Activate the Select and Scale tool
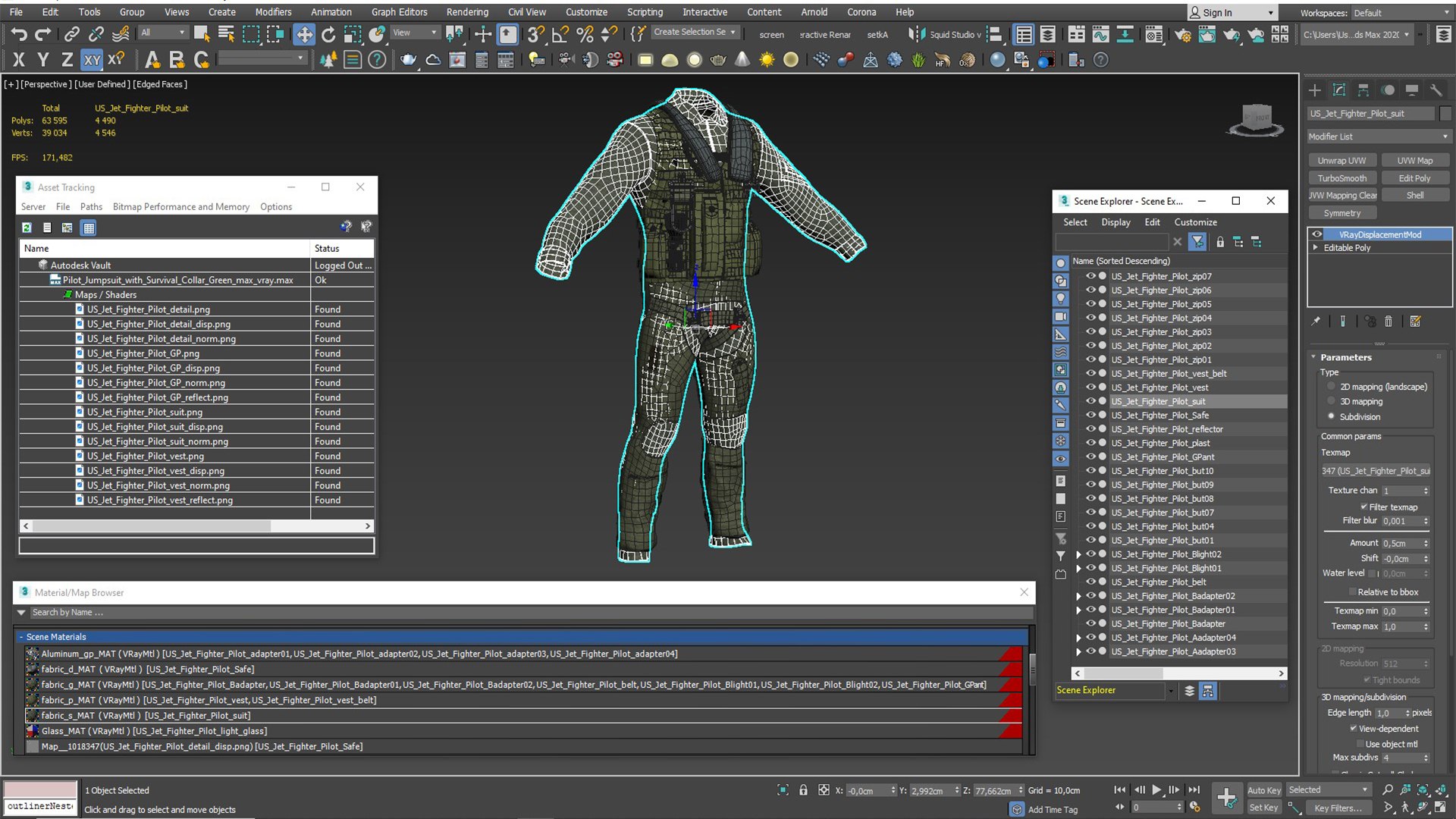This screenshot has height=819, width=1456. point(353,34)
